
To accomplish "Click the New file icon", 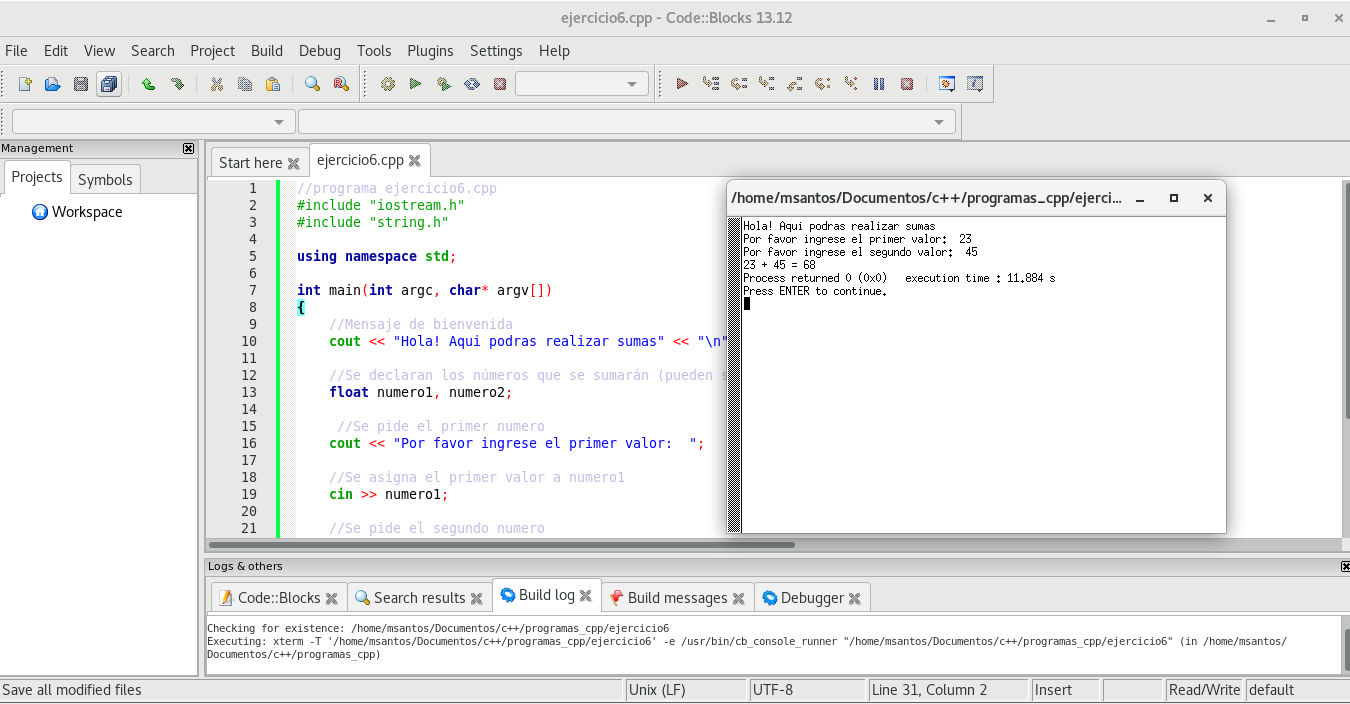I will click(25, 84).
